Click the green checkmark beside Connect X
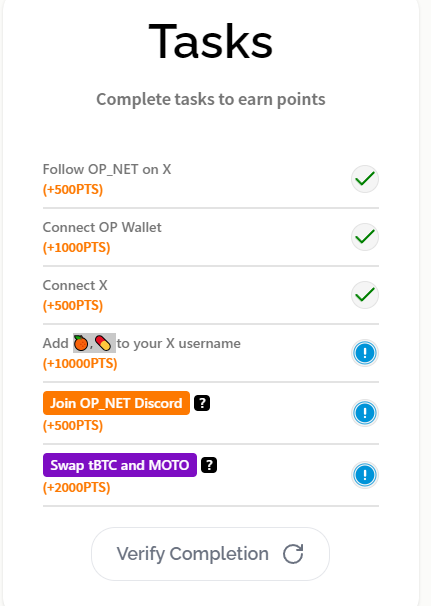 point(365,295)
